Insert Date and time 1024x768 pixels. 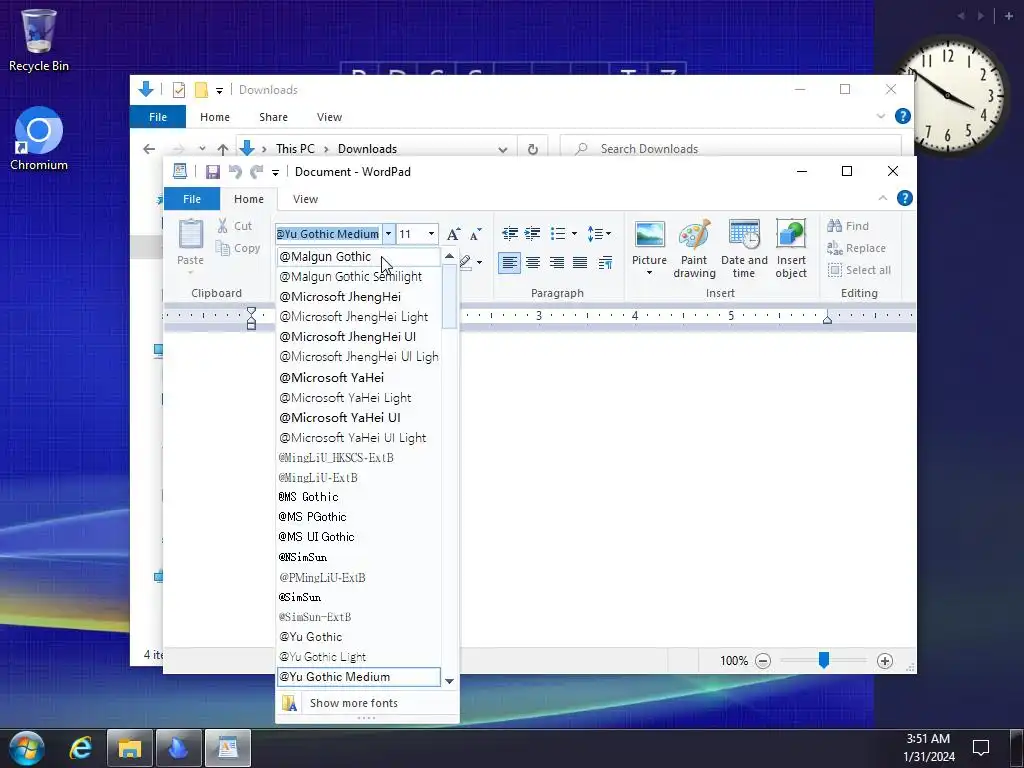744,249
